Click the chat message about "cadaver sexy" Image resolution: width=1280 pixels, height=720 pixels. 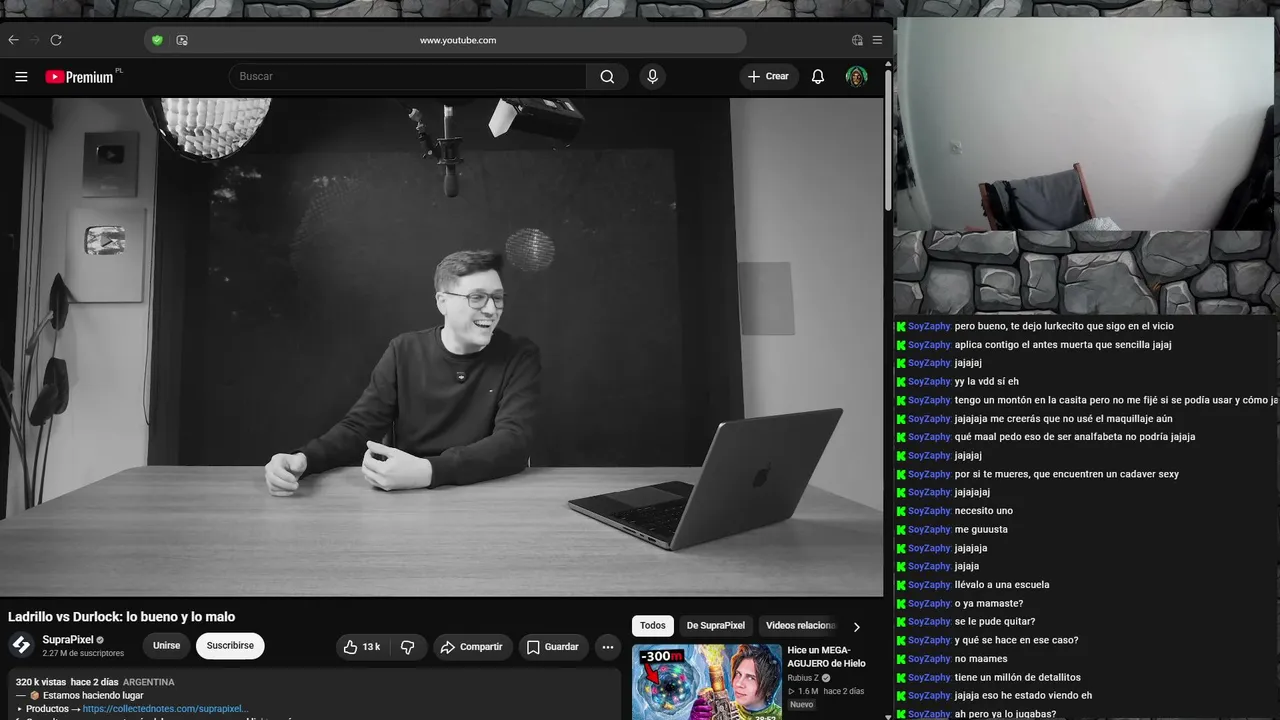point(1066,474)
